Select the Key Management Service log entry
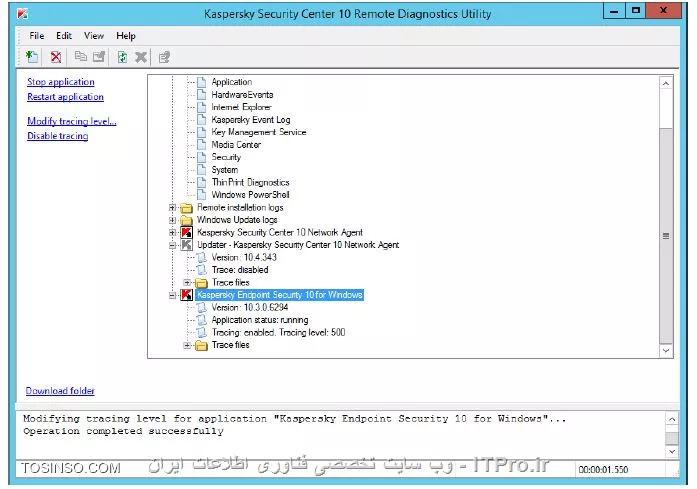Viewport: 697px width, 489px height. (259, 132)
